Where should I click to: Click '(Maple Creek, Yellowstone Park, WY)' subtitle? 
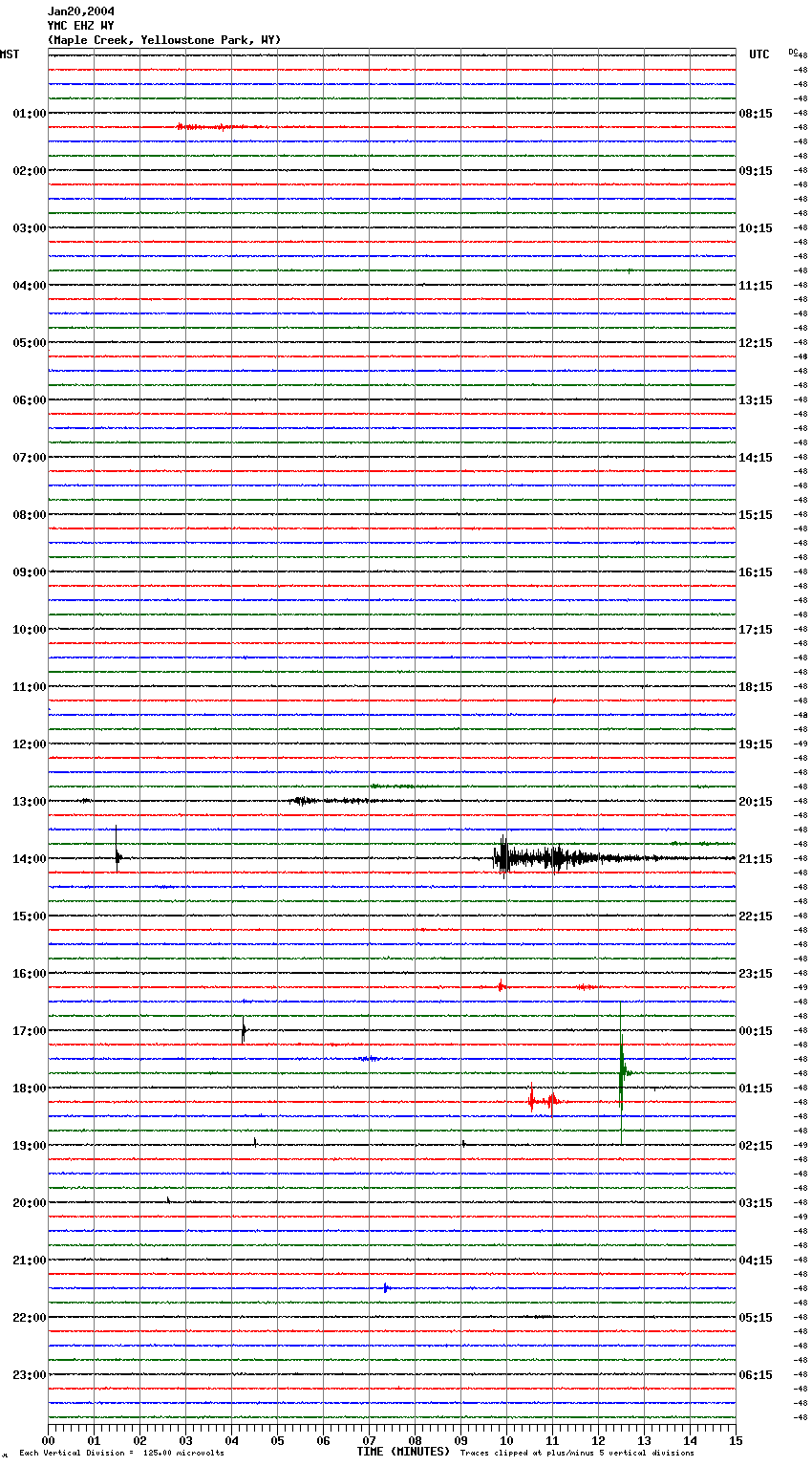point(163,40)
